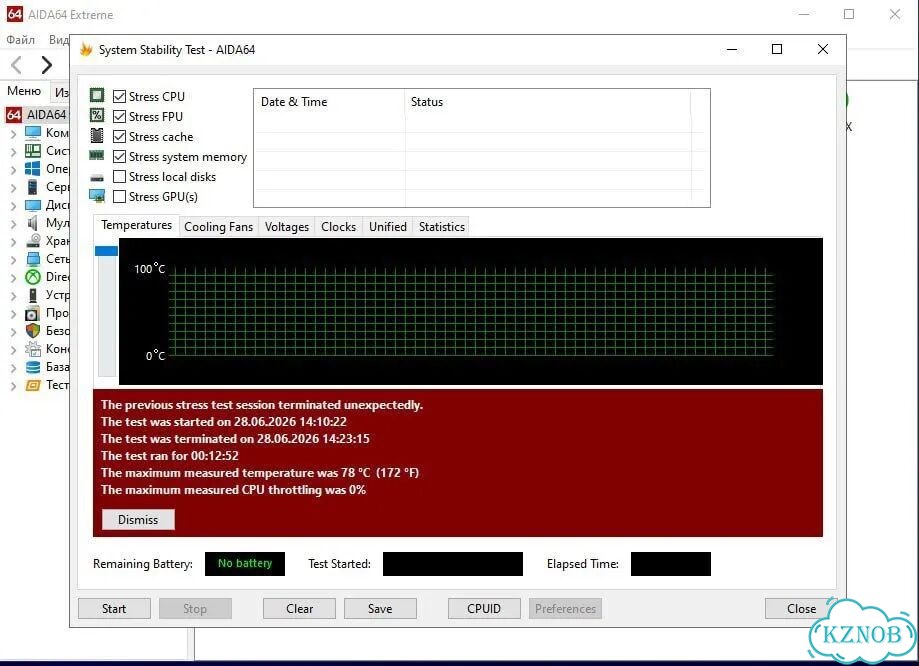
Task: Click the Save button
Action: 380,609
